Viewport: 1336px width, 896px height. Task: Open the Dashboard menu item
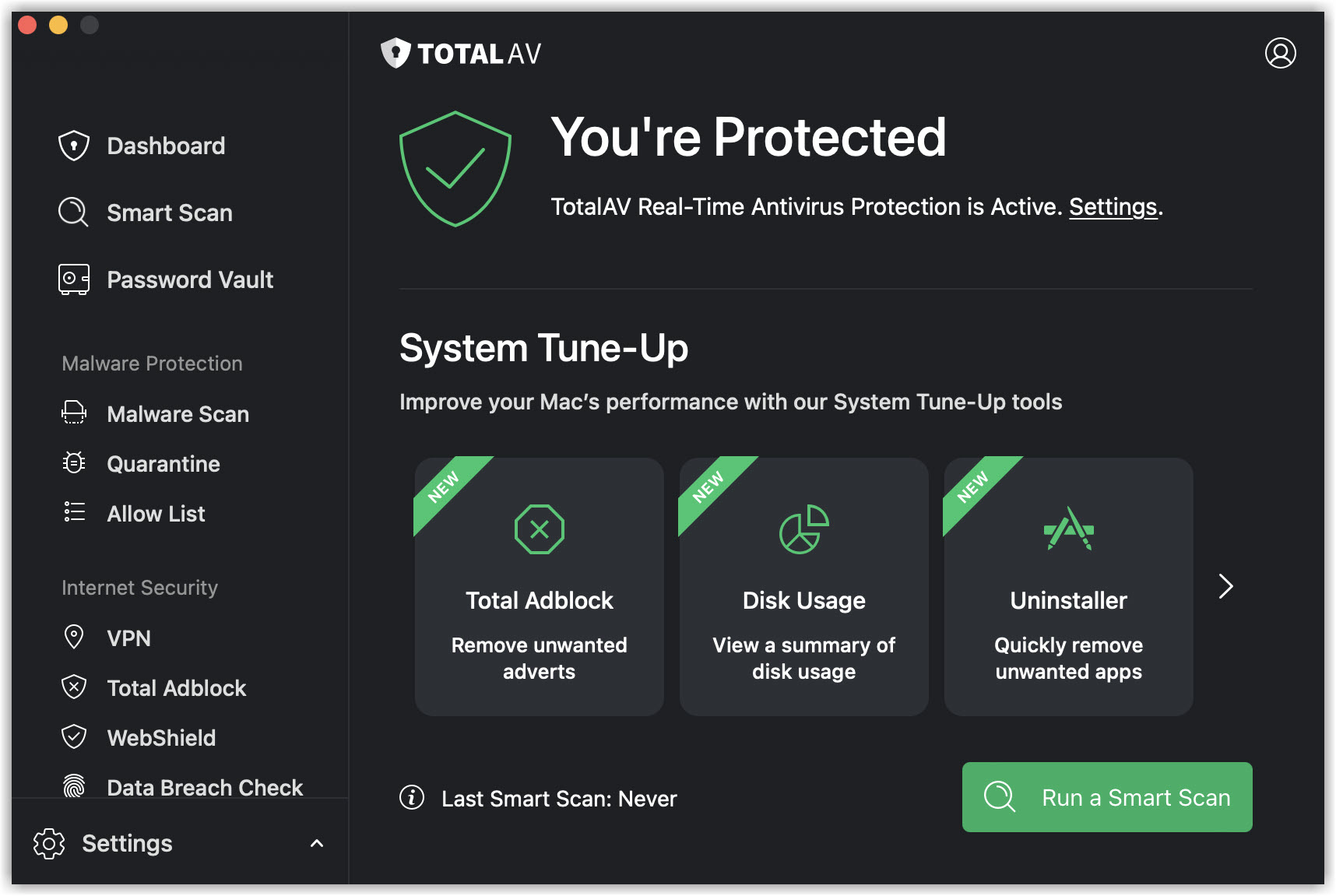[166, 146]
